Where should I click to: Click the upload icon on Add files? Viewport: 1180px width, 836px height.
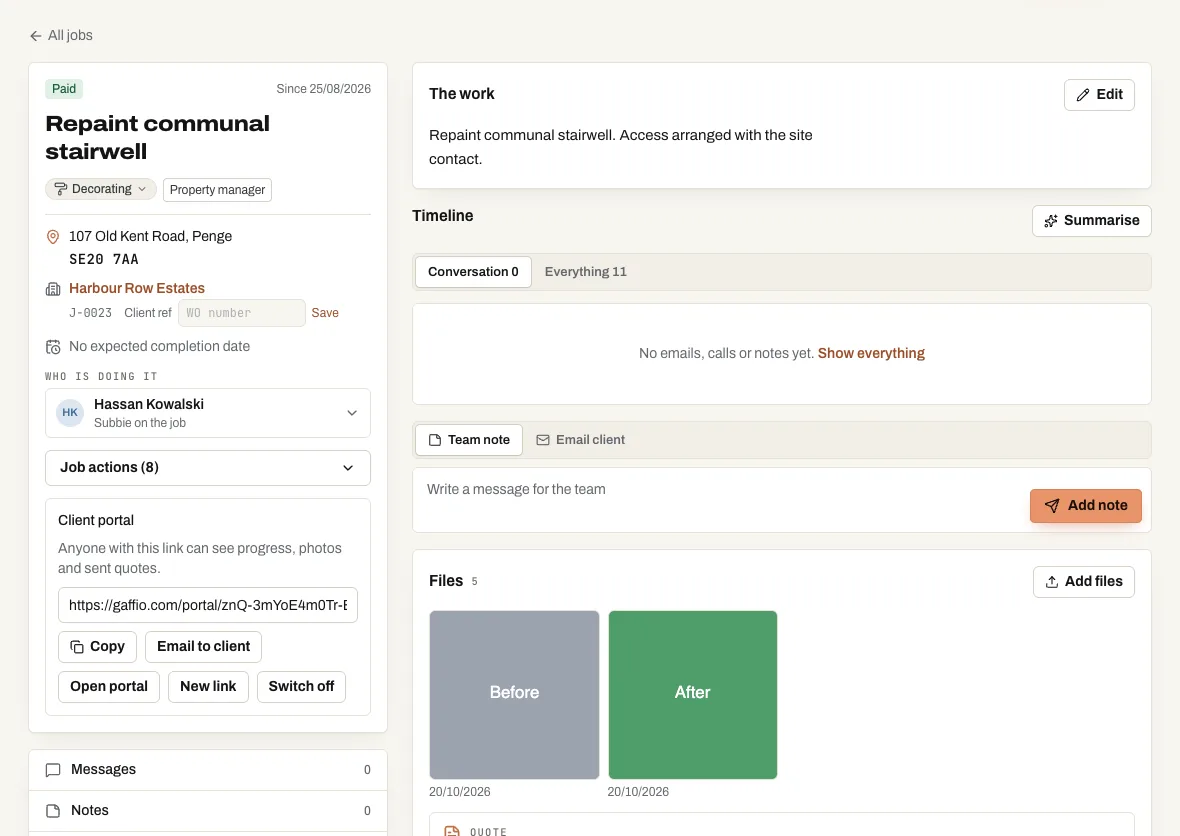(x=1052, y=582)
